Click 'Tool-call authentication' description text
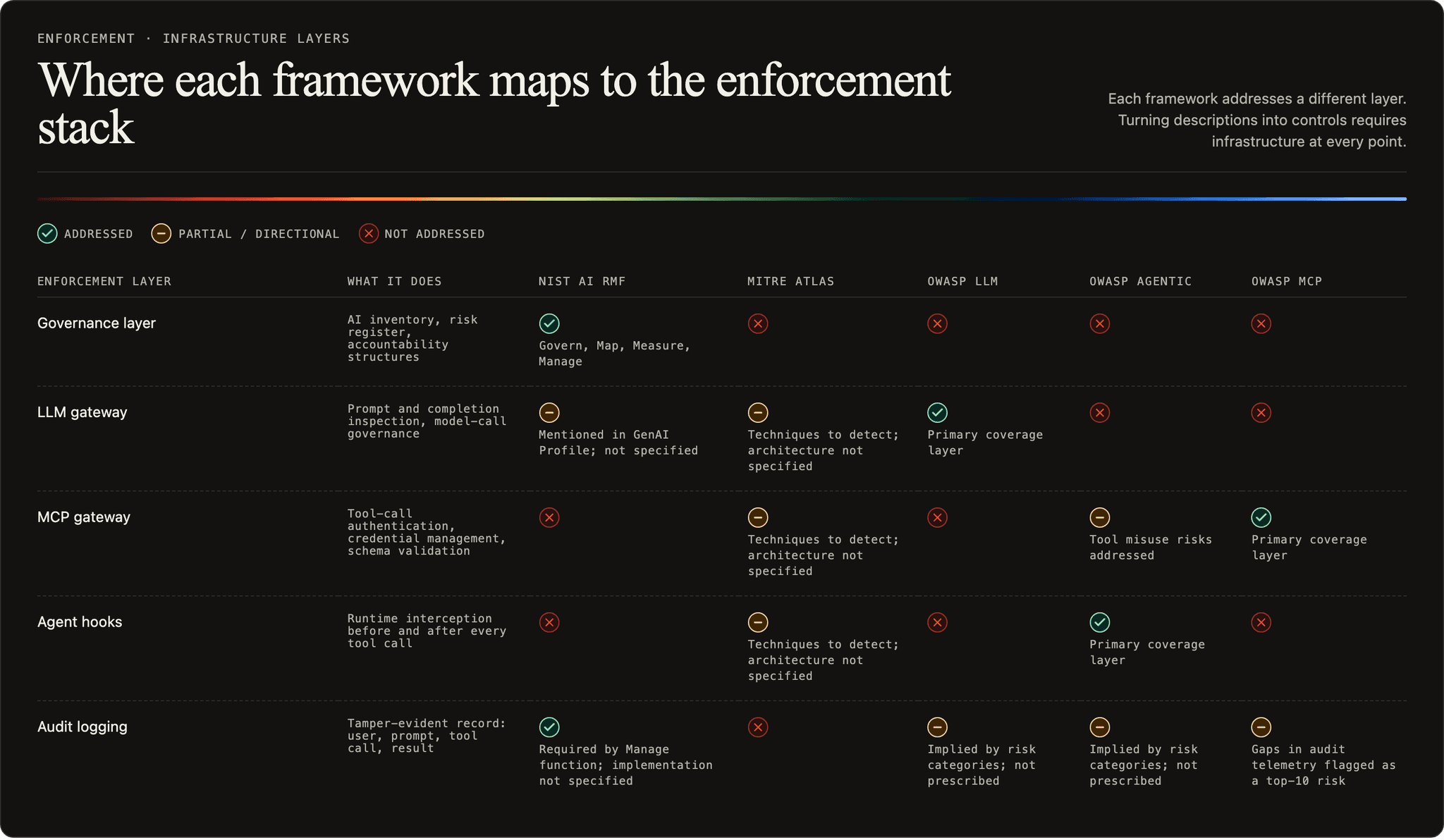Viewport: 1444px width, 840px height. point(427,532)
